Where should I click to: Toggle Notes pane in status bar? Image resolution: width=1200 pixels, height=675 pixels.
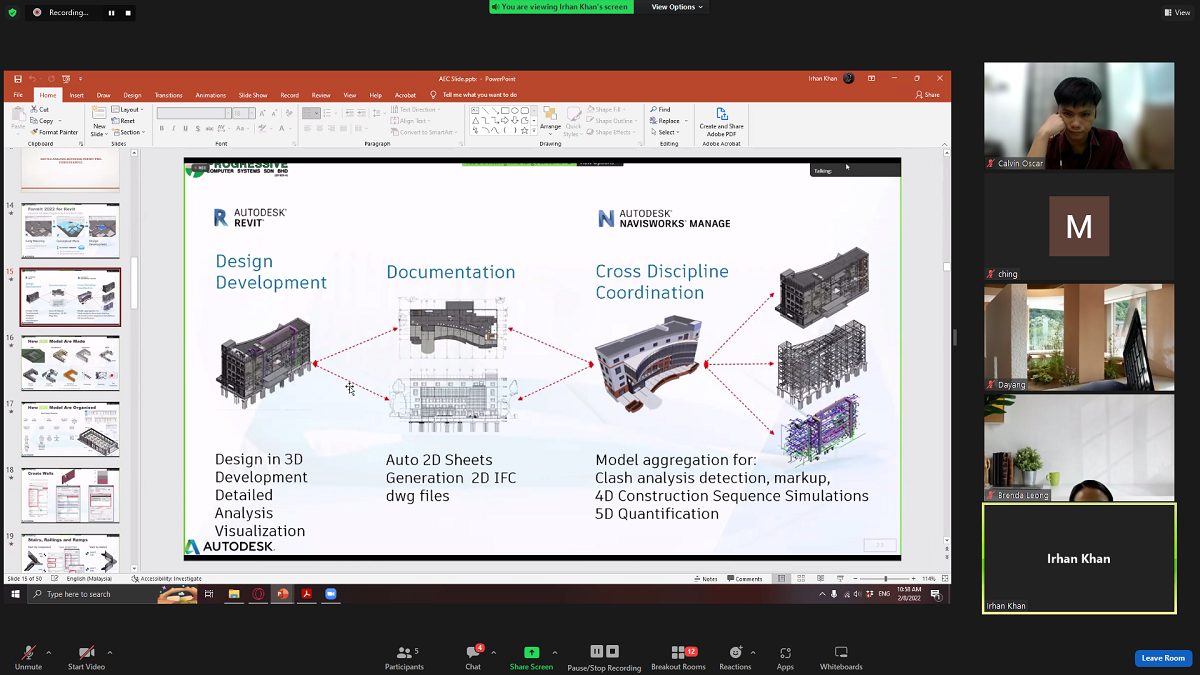pos(705,579)
